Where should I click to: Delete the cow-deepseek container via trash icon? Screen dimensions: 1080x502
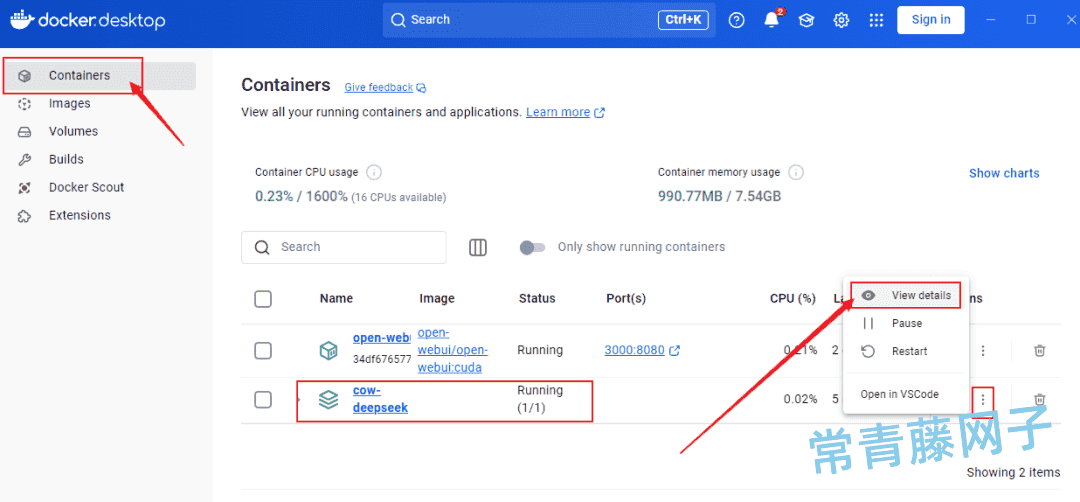coord(1040,399)
